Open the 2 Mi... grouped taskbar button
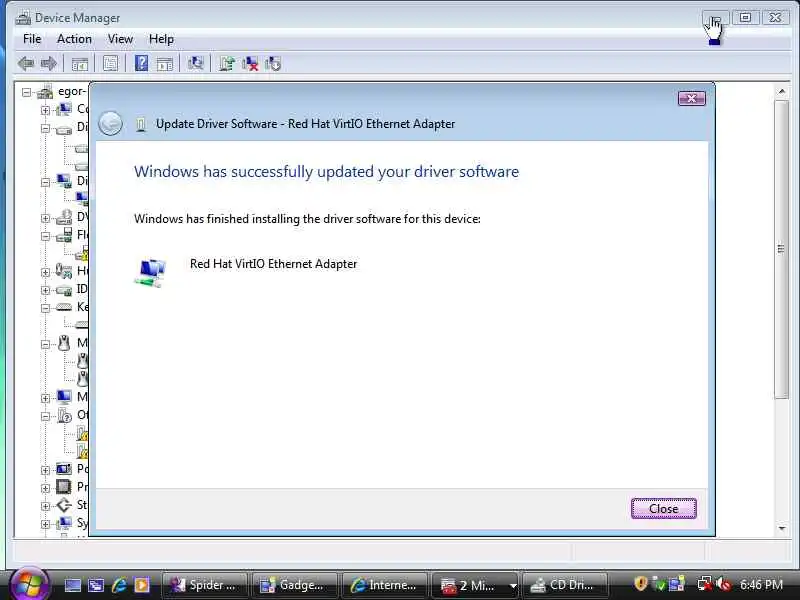 [476, 585]
